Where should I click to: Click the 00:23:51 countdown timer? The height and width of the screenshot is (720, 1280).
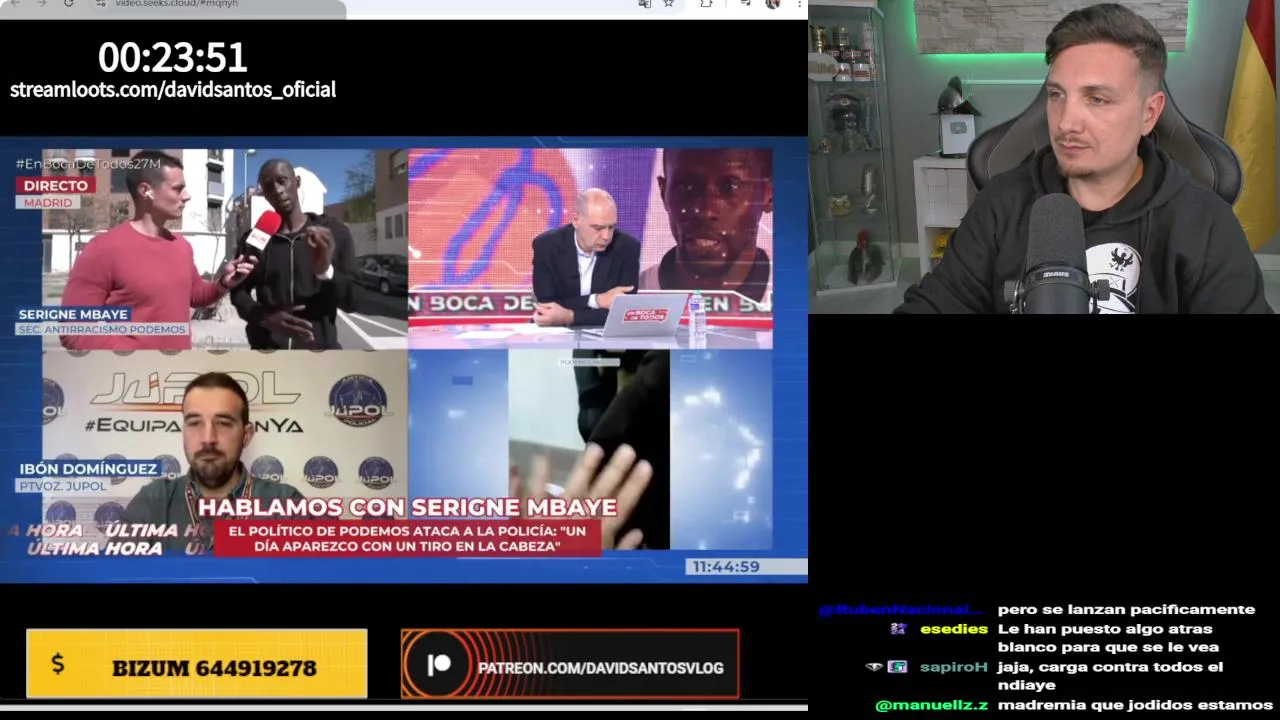coord(173,57)
